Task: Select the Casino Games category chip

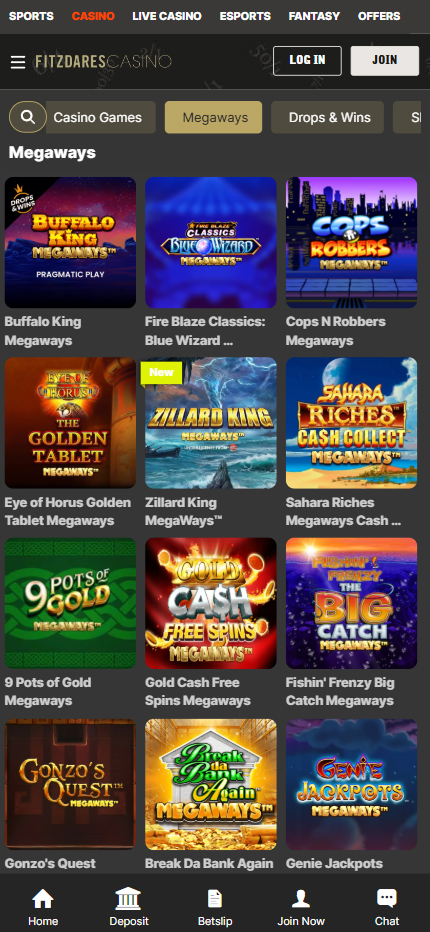Action: coord(98,117)
